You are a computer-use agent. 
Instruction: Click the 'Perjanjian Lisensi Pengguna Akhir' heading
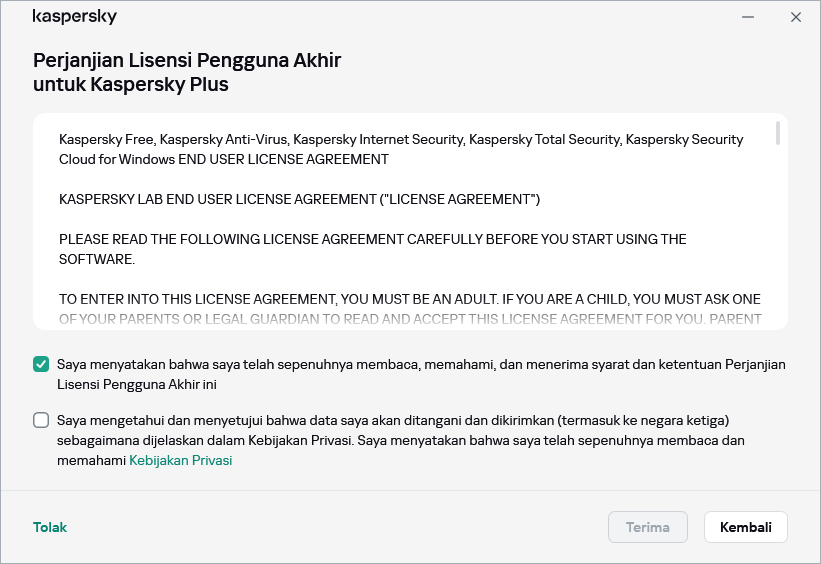[x=187, y=60]
